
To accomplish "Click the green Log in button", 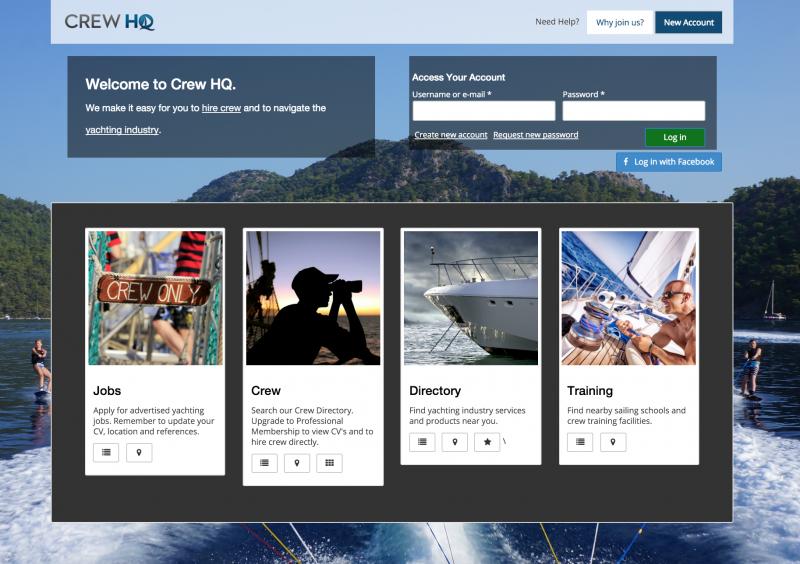I will coord(675,137).
